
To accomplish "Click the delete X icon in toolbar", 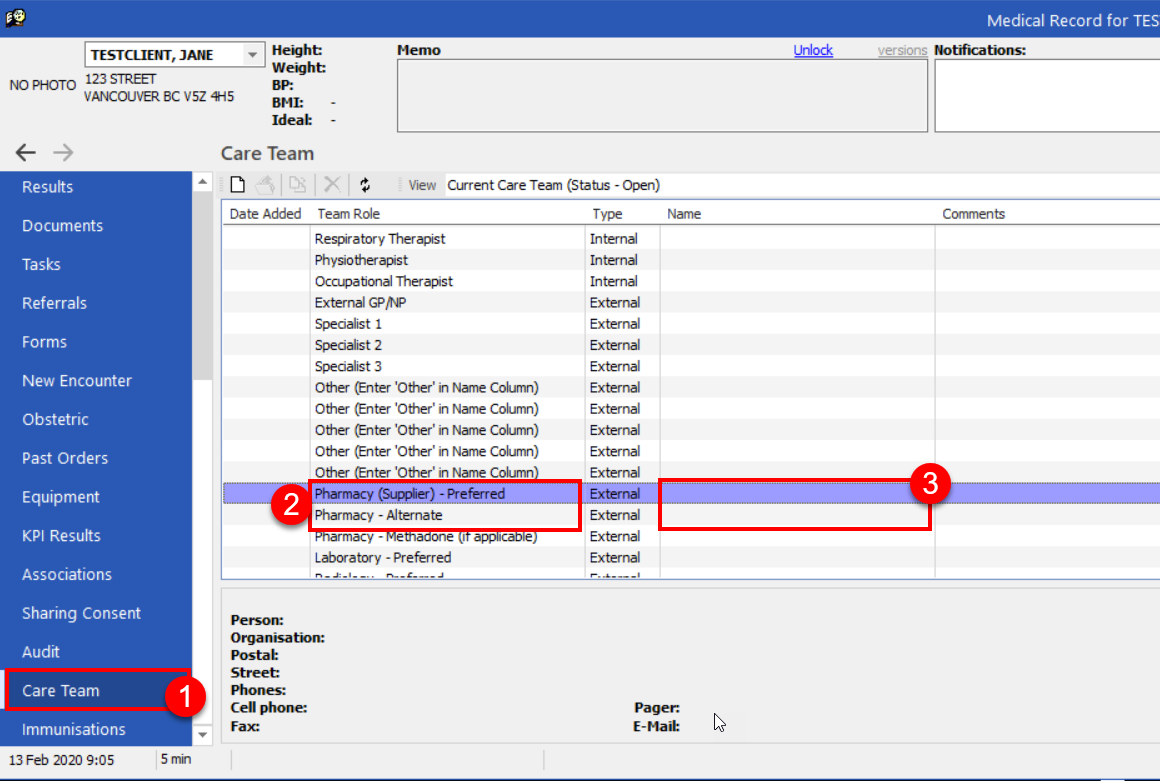I will [332, 185].
